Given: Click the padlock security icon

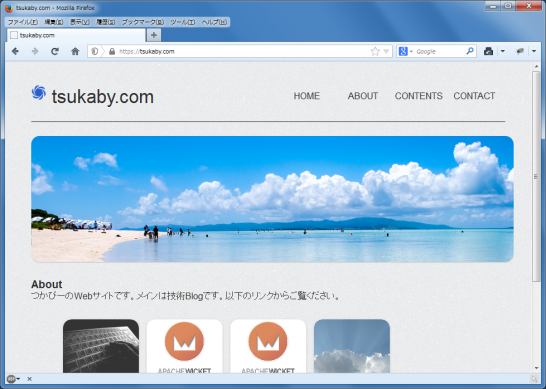Looking at the screenshot, I should (112, 52).
